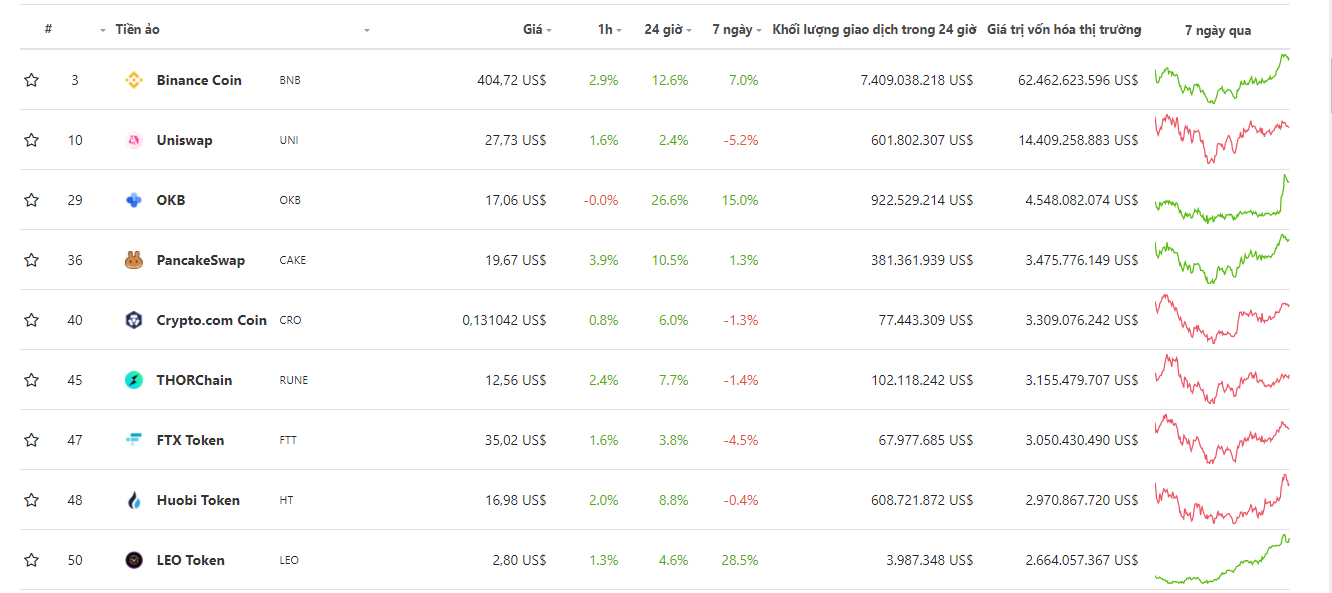Mark THORChain as favorite with star
Image resolution: width=1332 pixels, height=593 pixels.
31,380
